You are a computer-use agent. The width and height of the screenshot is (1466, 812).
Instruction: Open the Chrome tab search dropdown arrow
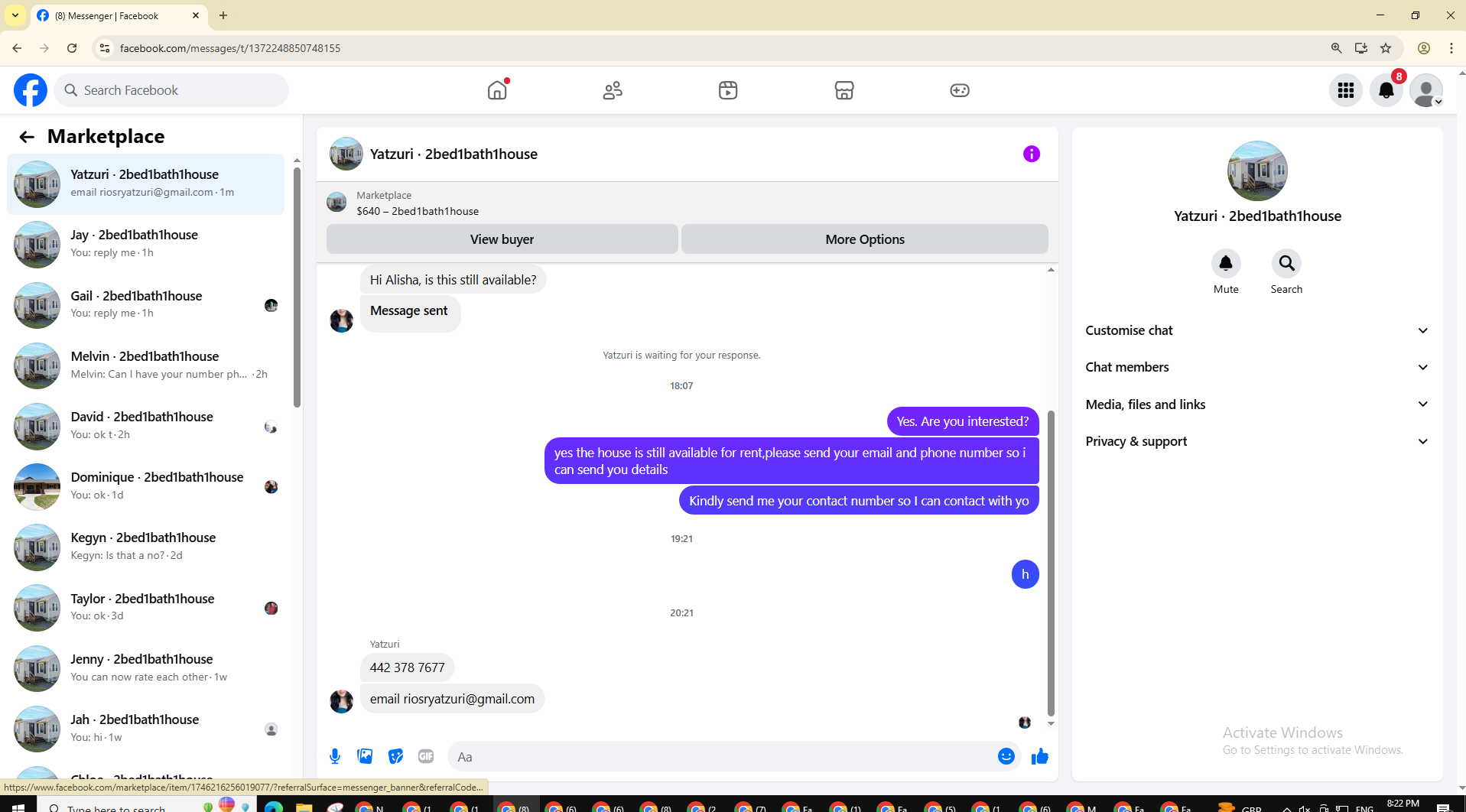(x=15, y=15)
